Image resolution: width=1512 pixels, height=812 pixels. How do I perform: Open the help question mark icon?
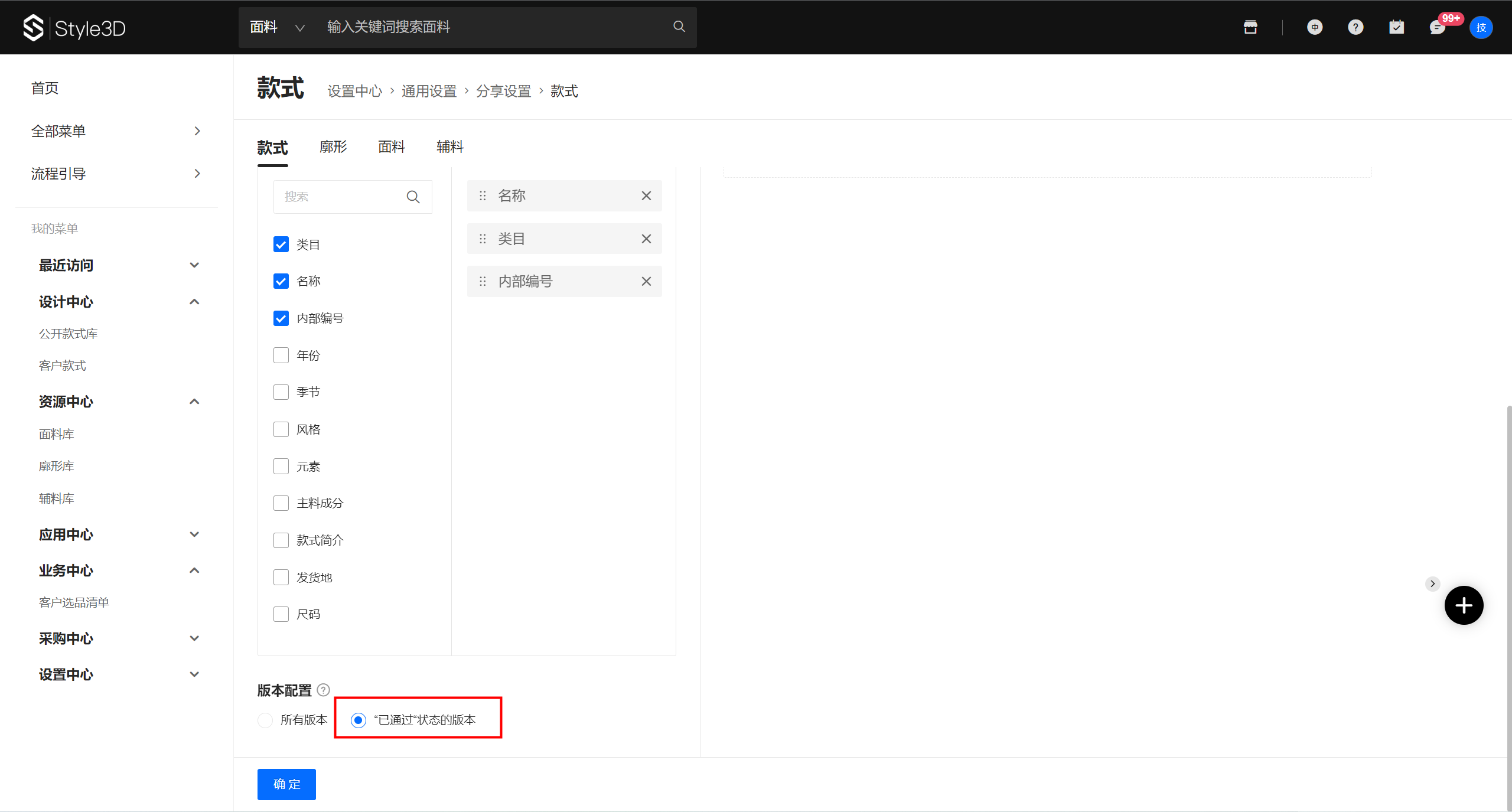point(1355,27)
